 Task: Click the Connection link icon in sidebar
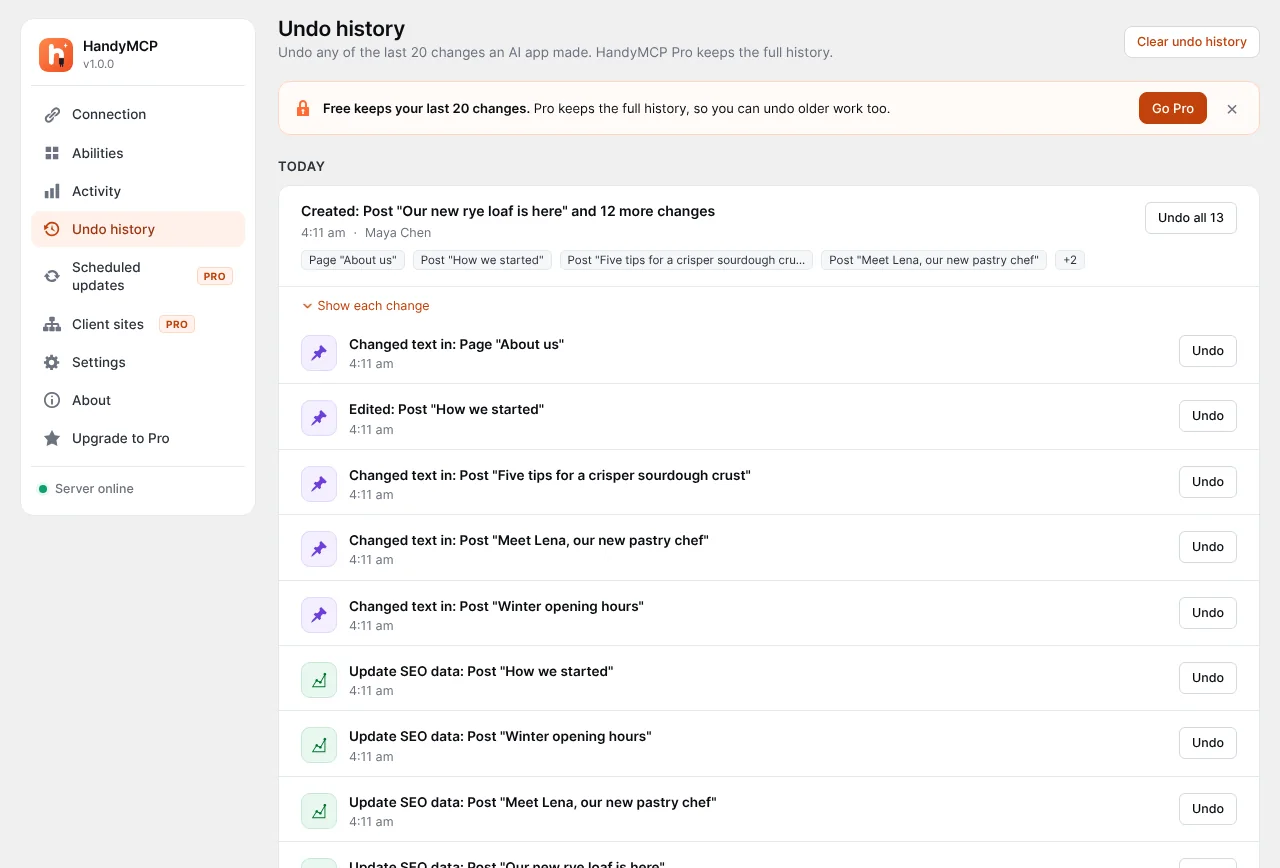coord(52,115)
